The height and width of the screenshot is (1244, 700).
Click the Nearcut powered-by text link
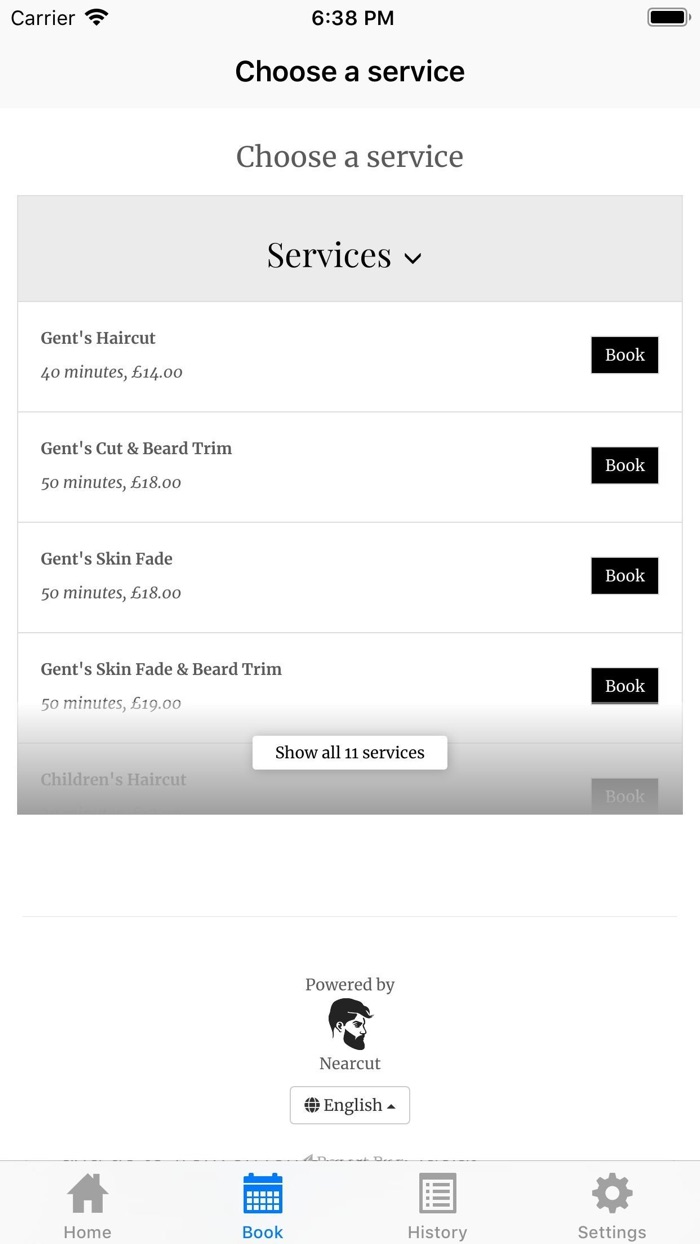tap(350, 1063)
